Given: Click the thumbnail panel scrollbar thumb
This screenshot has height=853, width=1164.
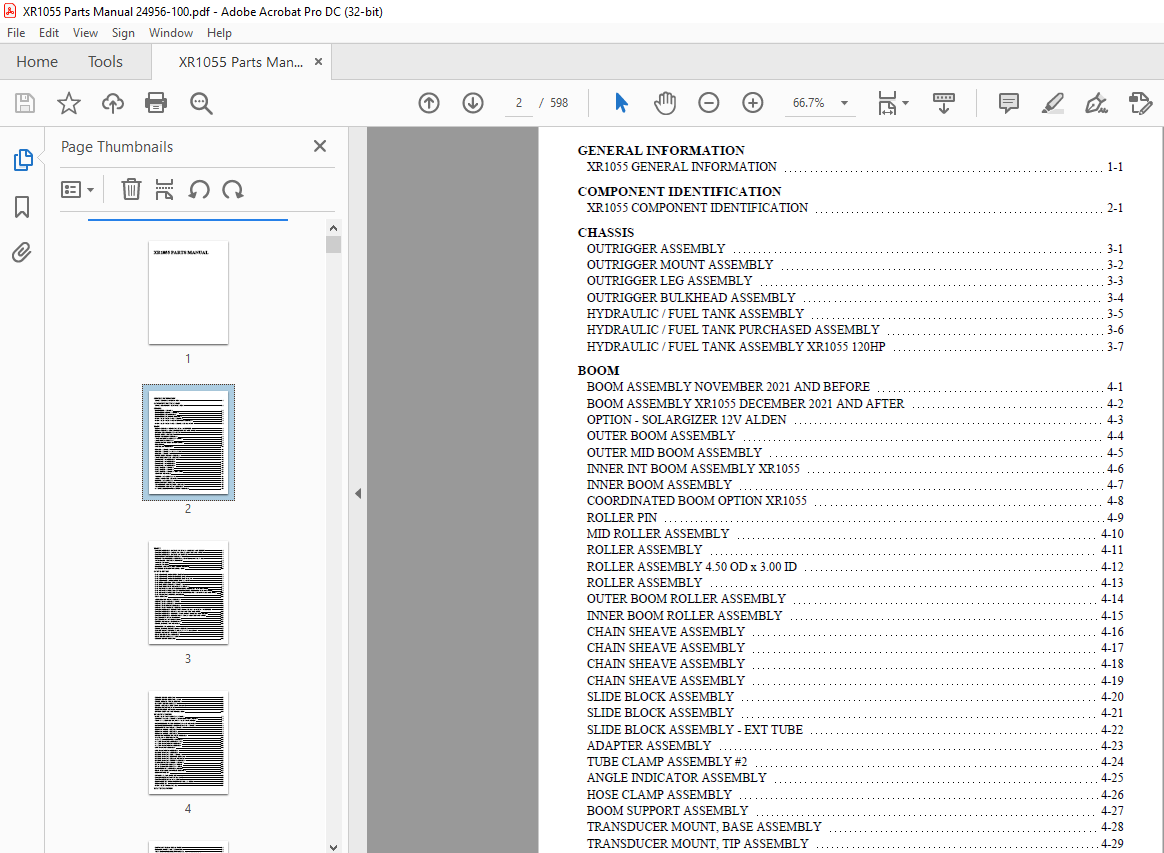Looking at the screenshot, I should [x=333, y=245].
